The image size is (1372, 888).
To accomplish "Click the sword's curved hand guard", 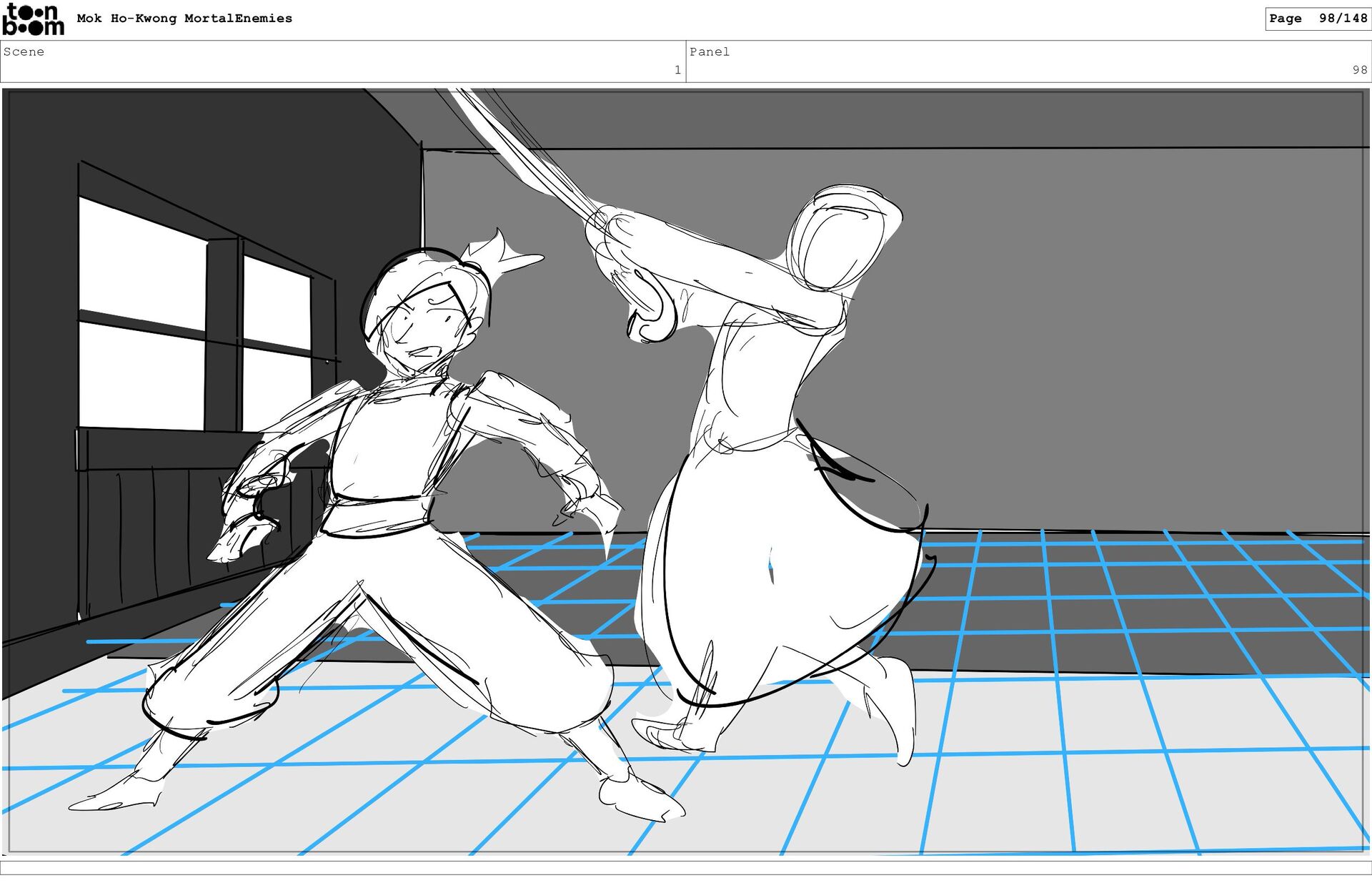I will (654, 311).
